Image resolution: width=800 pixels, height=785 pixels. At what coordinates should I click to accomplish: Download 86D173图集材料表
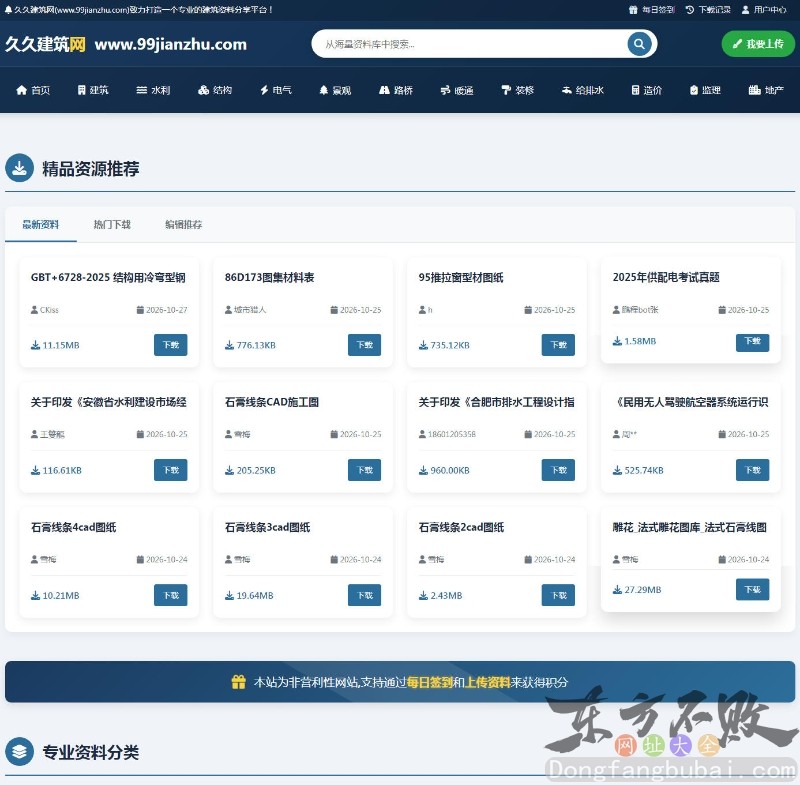[364, 345]
